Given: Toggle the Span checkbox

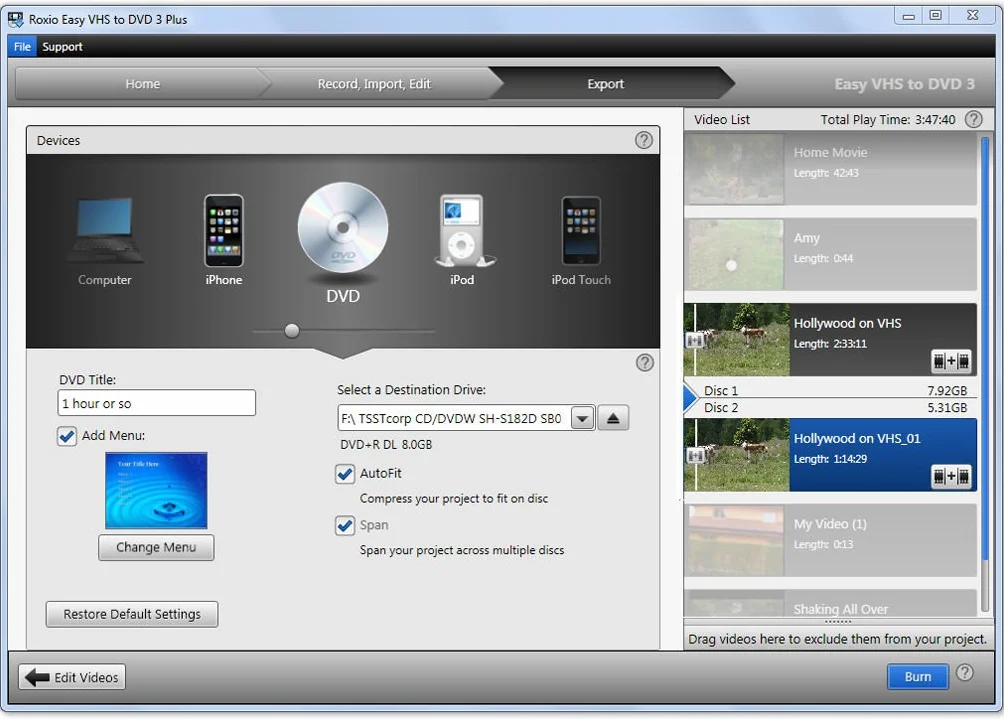Looking at the screenshot, I should (x=344, y=526).
